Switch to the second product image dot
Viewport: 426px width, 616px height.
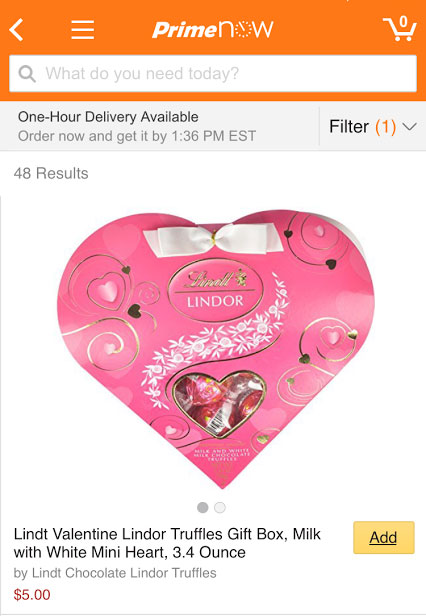220,508
